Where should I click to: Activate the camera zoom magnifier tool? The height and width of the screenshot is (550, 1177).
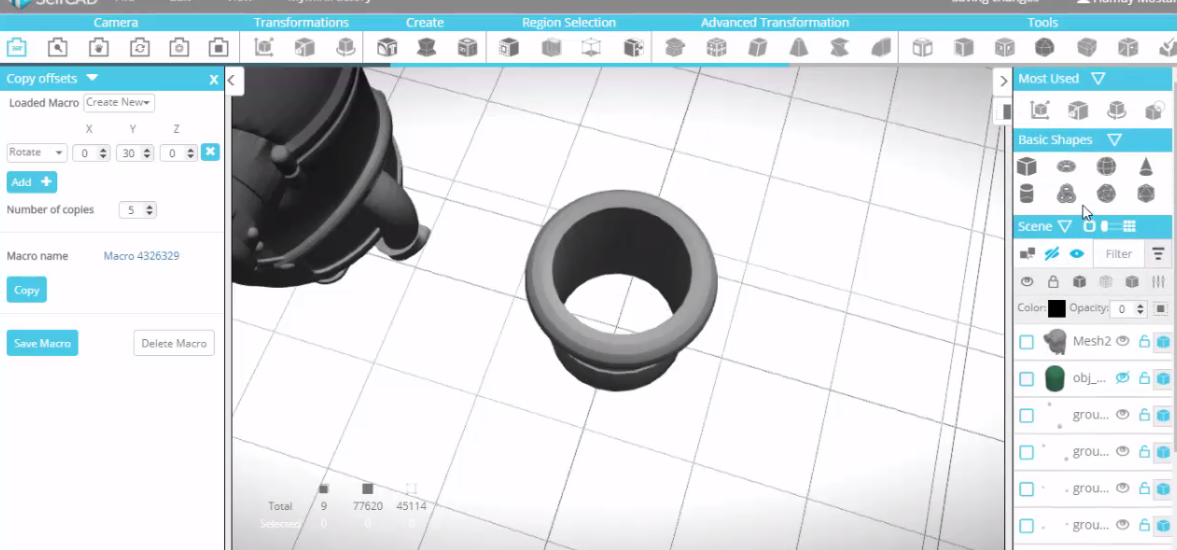tap(57, 48)
